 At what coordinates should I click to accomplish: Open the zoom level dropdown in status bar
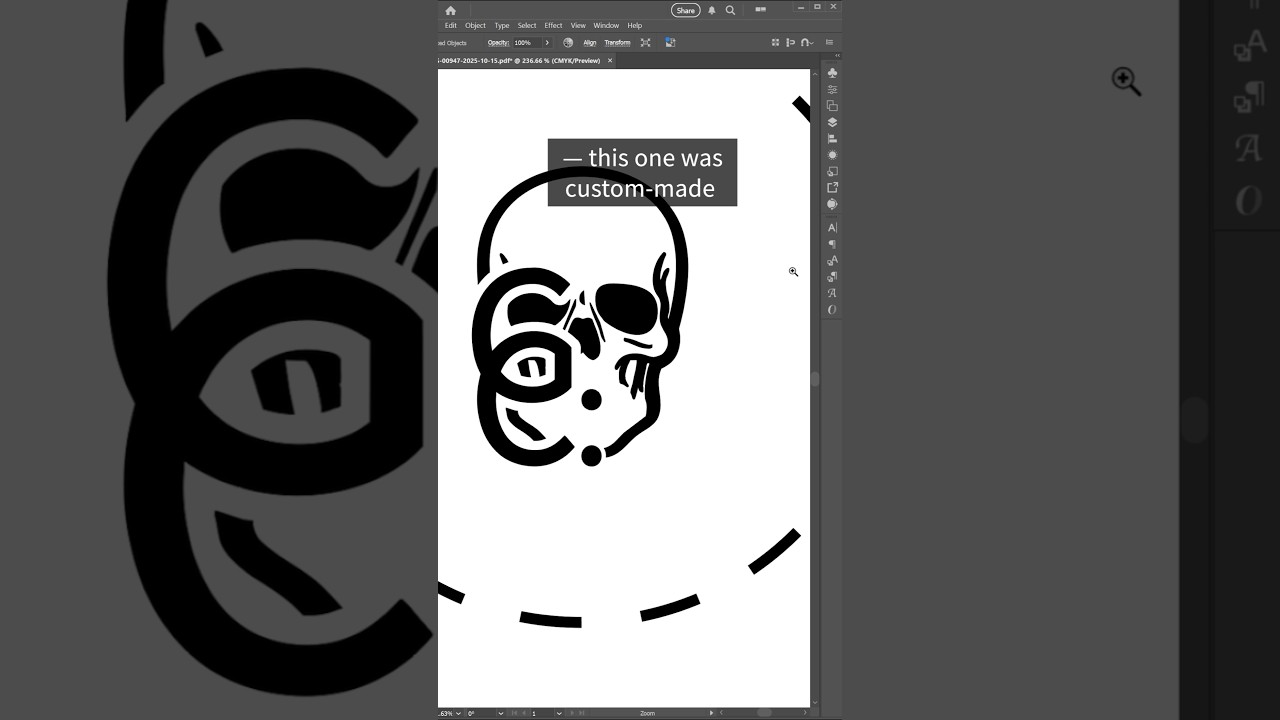coord(458,713)
